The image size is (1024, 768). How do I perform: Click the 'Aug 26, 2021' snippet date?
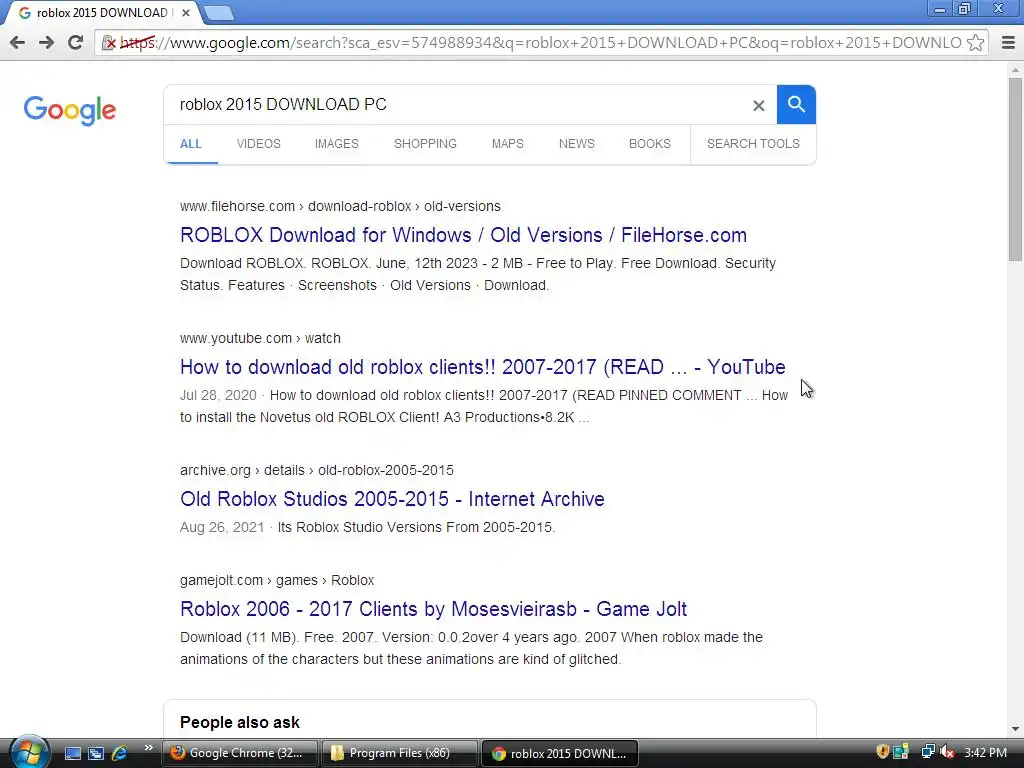pyautogui.click(x=222, y=527)
